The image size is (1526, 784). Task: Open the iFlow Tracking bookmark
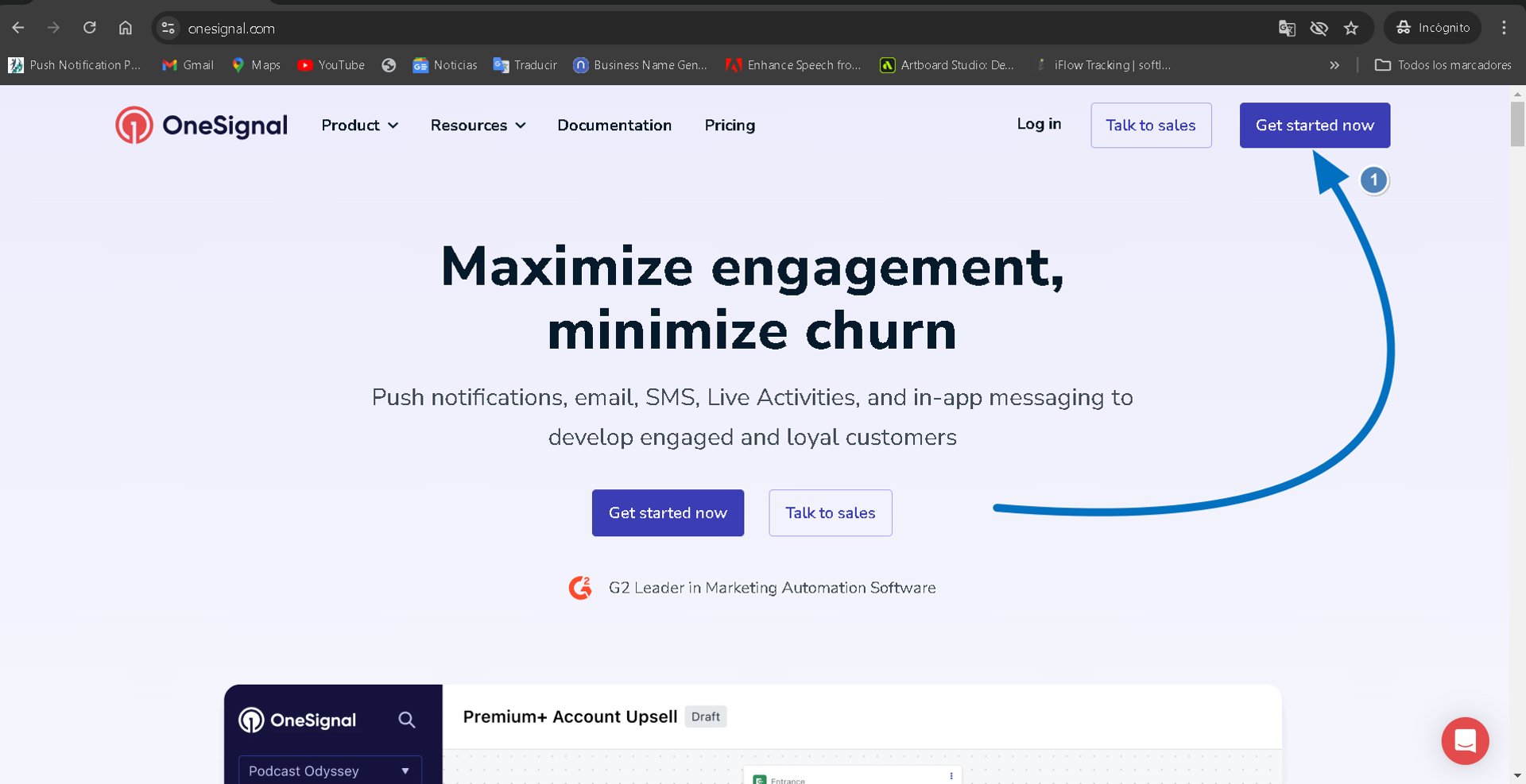(x=1103, y=65)
